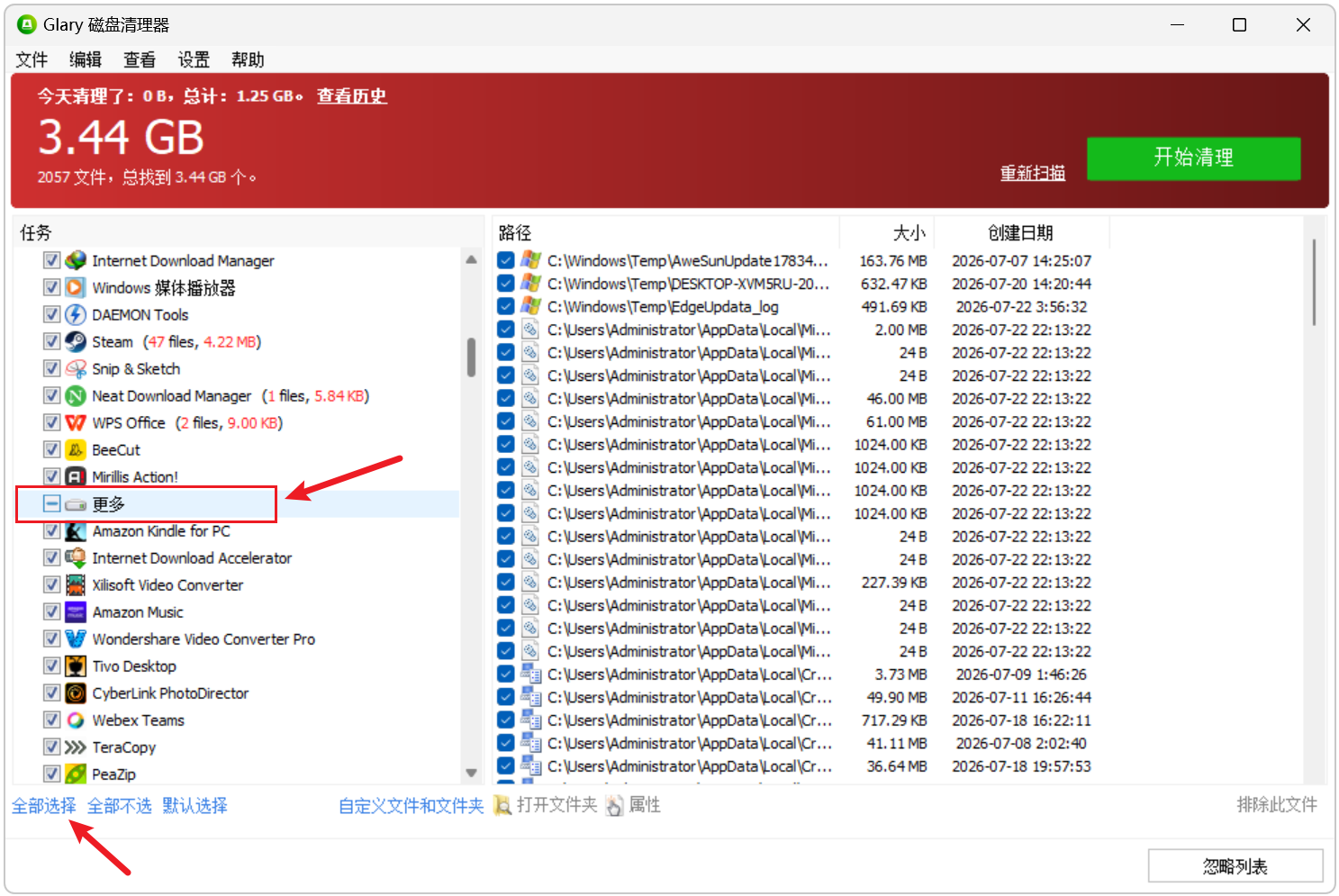Open the 设置 menu
The height and width of the screenshot is (896, 1339).
click(194, 59)
